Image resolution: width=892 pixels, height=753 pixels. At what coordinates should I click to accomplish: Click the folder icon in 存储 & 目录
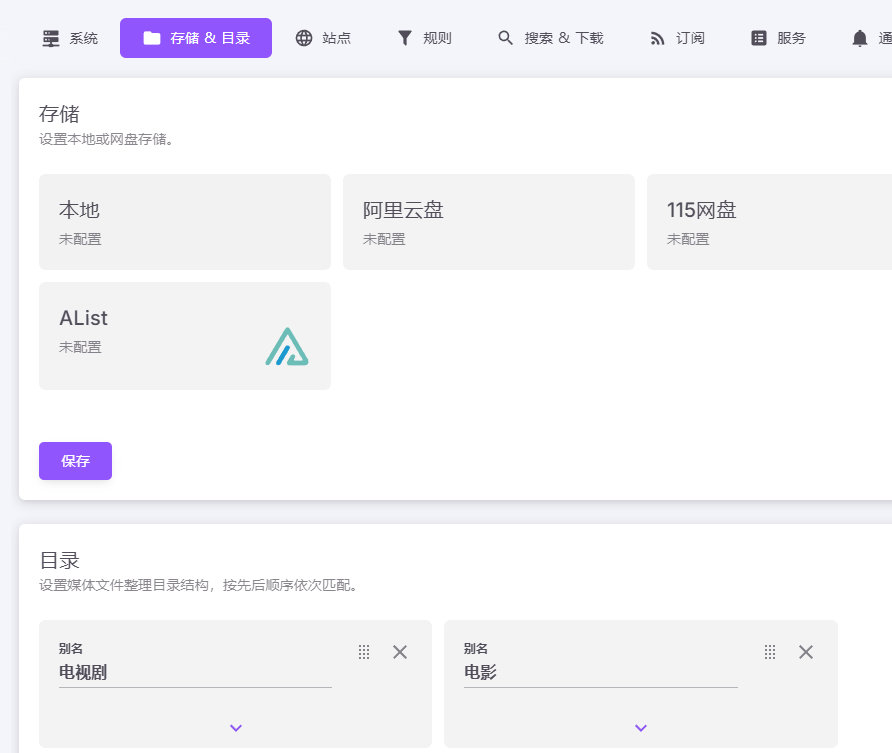coord(152,38)
